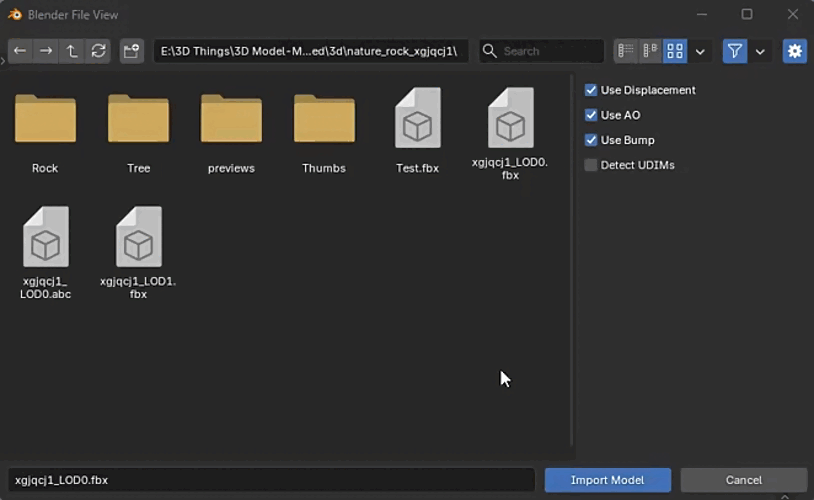Uncheck Use Bump option
814x500 pixels.
(591, 140)
